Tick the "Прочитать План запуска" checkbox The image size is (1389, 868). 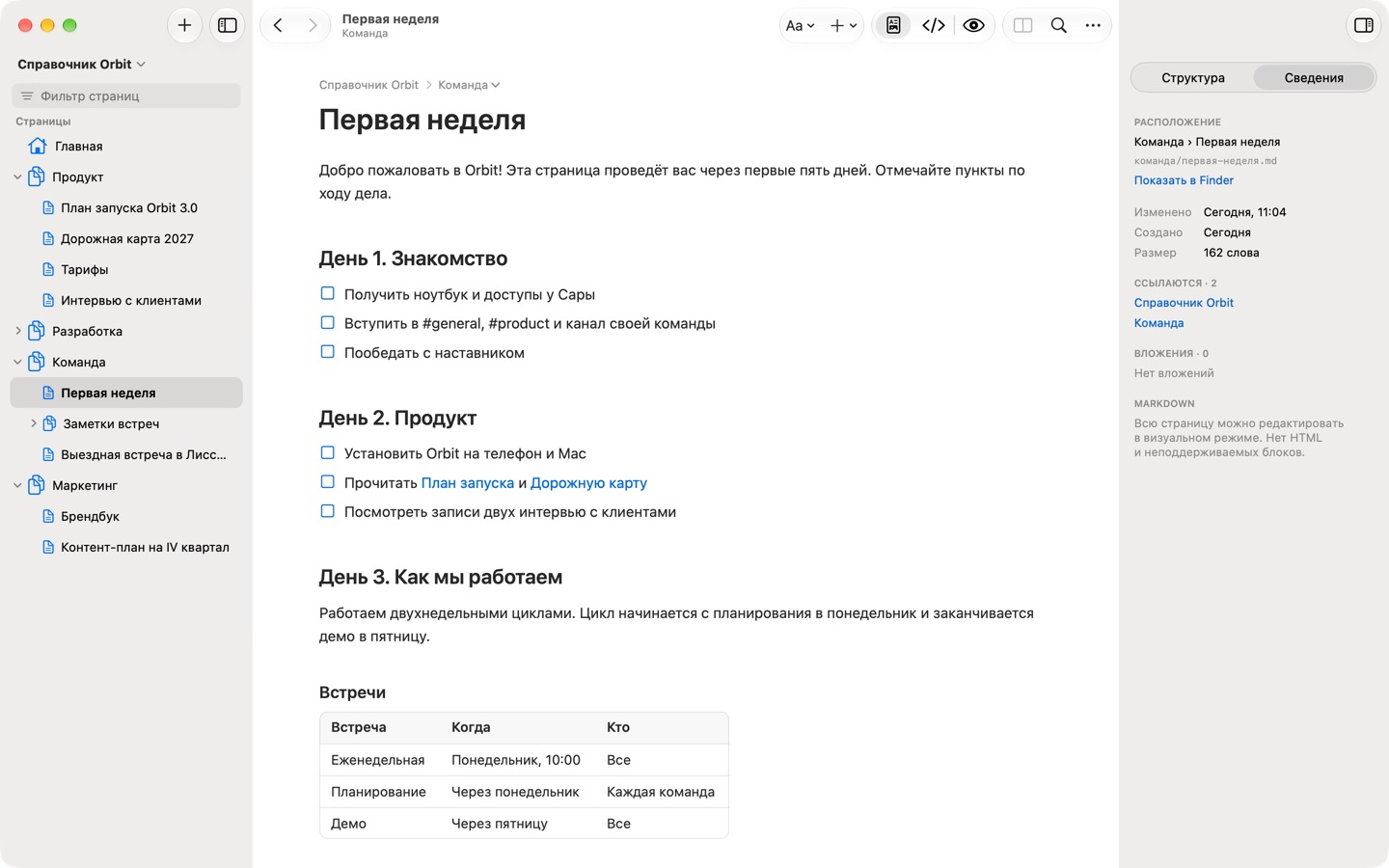point(328,481)
